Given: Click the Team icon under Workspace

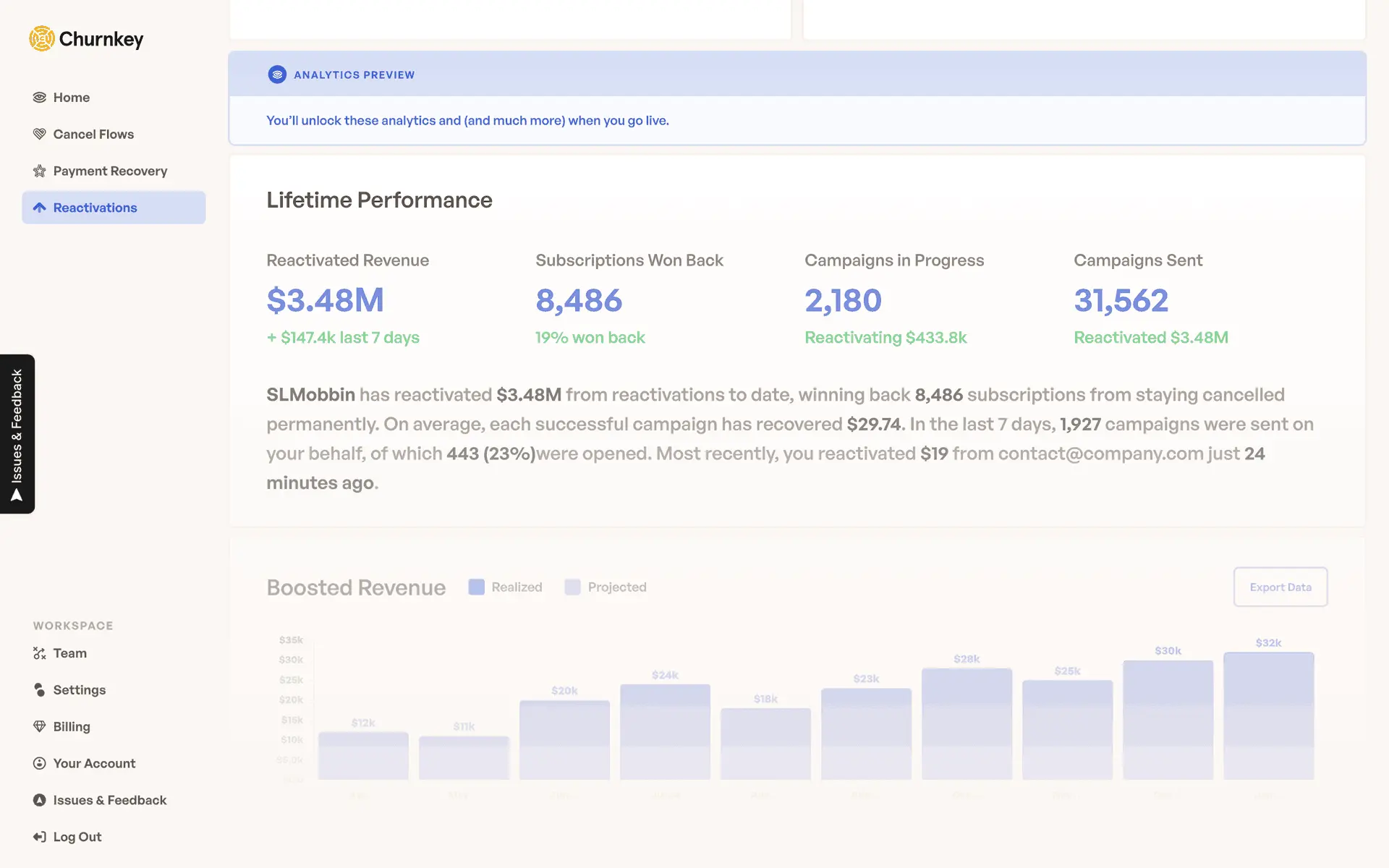Looking at the screenshot, I should coord(40,653).
